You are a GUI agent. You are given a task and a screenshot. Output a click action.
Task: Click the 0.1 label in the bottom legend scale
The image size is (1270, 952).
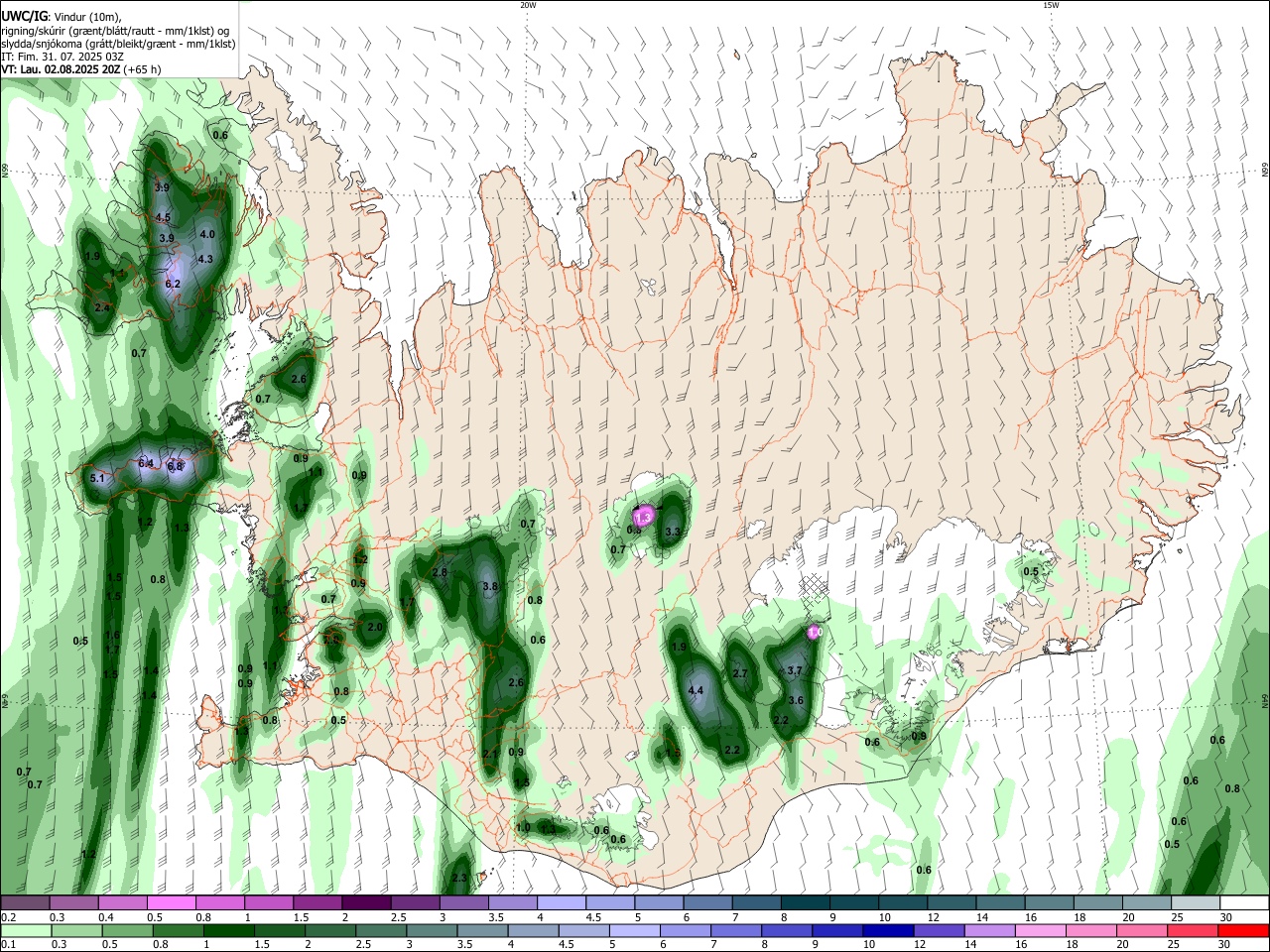coord(9,944)
